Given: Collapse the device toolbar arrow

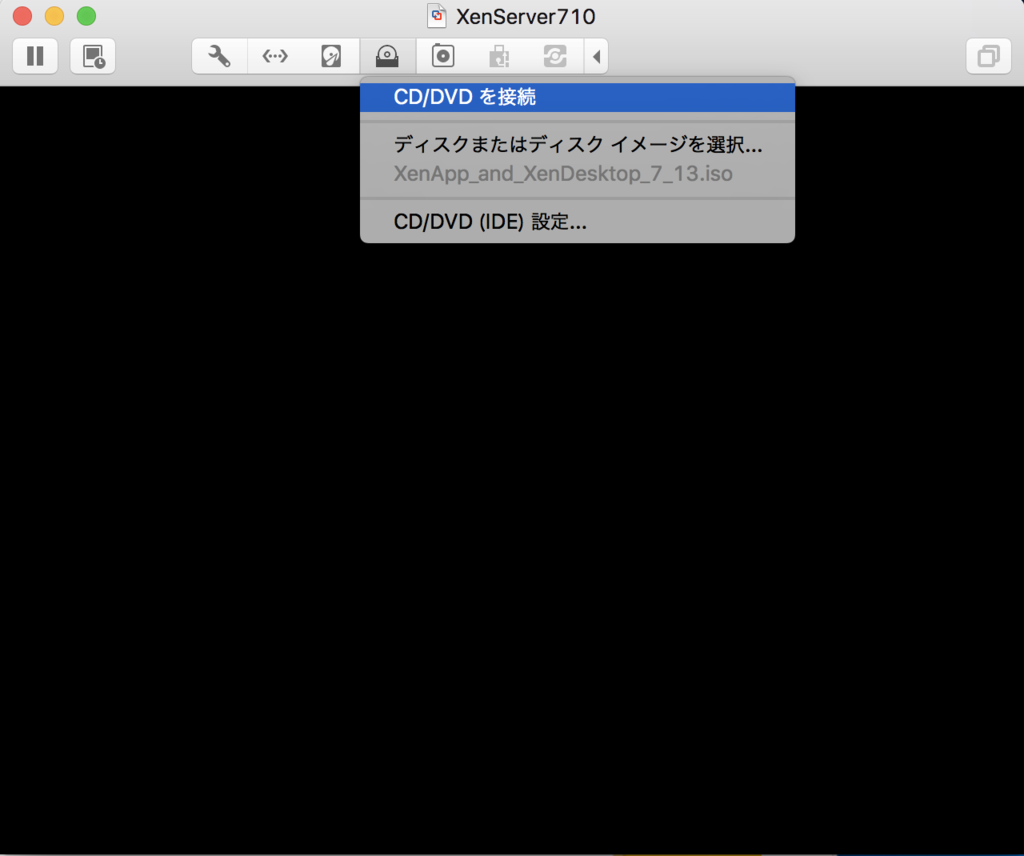Looking at the screenshot, I should coord(596,56).
